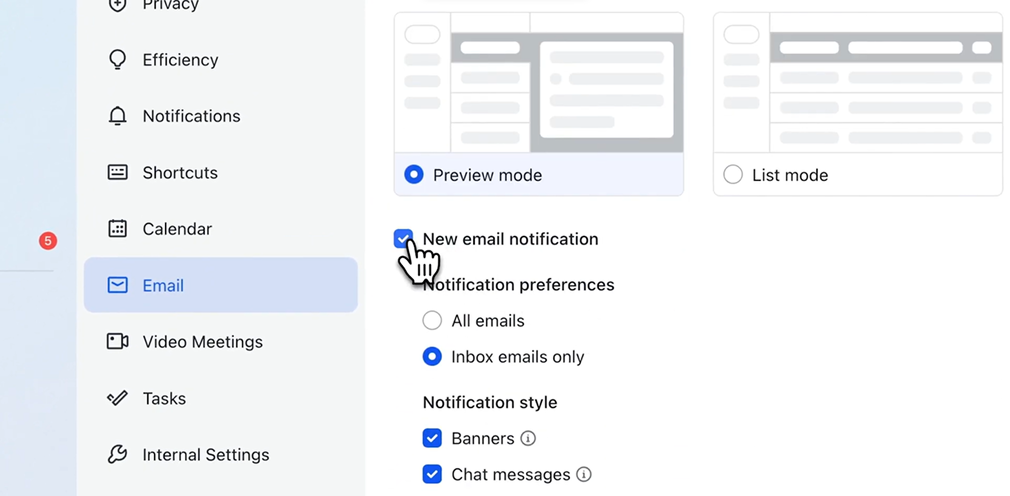This screenshot has height=496, width=1010.
Task: Disable the Banners notification style checkbox
Action: pos(432,438)
